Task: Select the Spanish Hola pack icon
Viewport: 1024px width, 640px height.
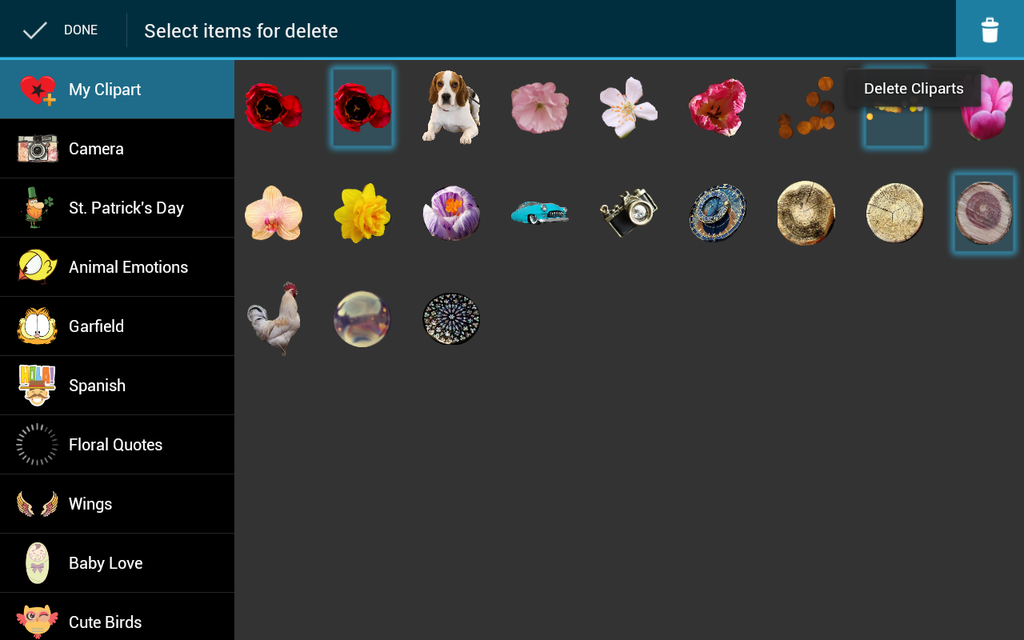Action: coord(37,385)
